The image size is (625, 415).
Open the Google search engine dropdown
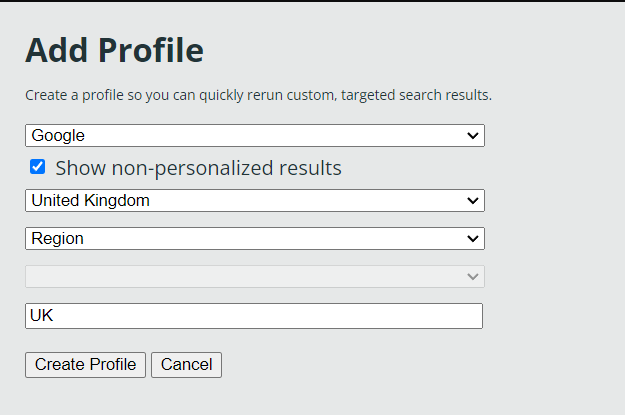coord(254,135)
